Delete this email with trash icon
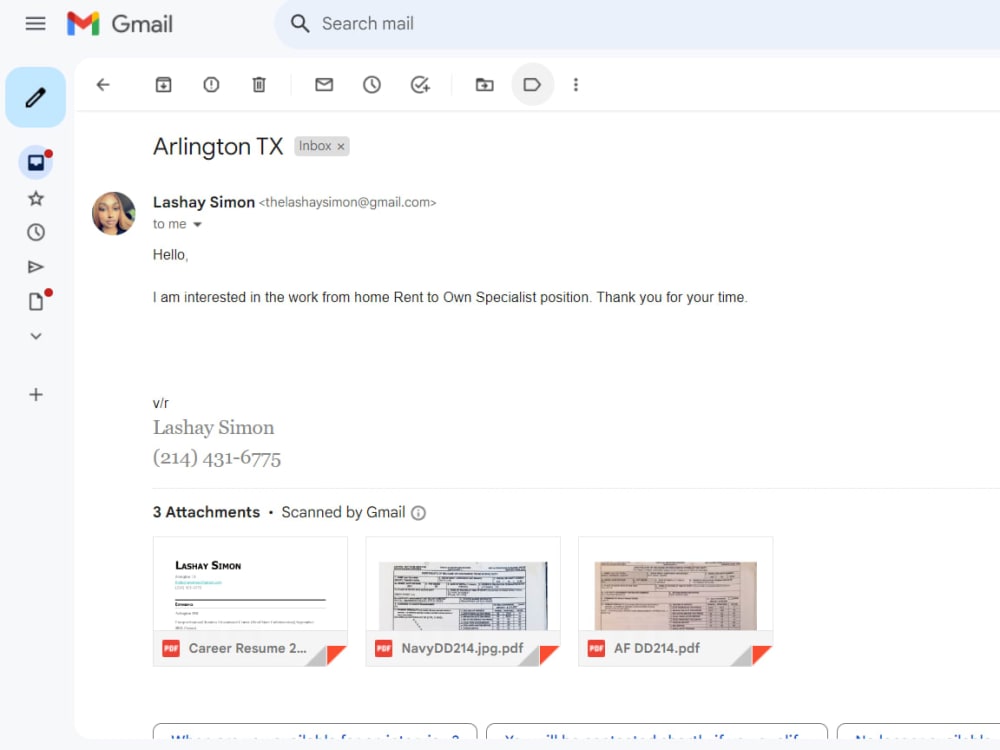This screenshot has height=750, width=1000. click(259, 85)
